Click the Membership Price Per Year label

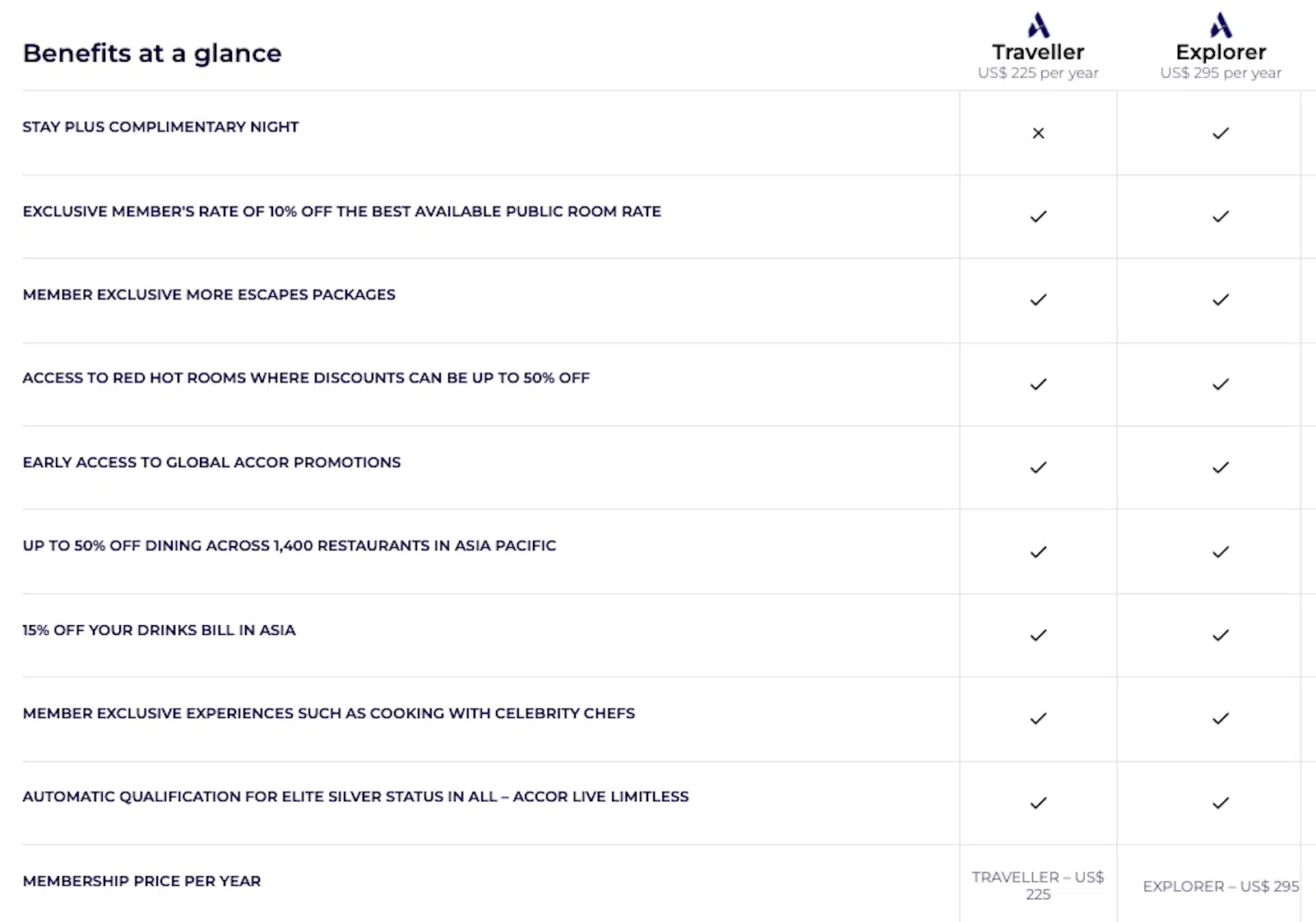tap(141, 881)
